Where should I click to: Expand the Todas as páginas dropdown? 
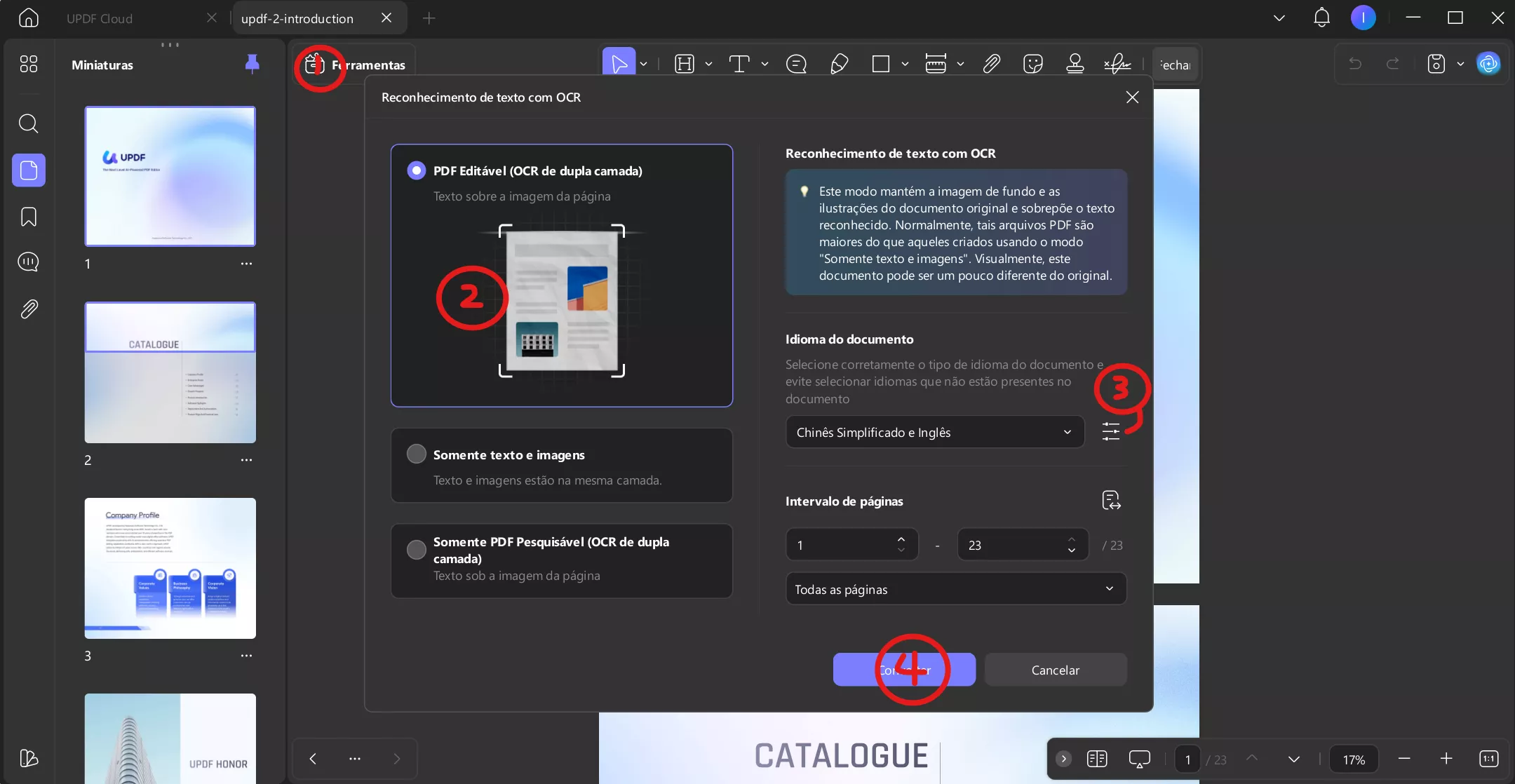click(955, 589)
